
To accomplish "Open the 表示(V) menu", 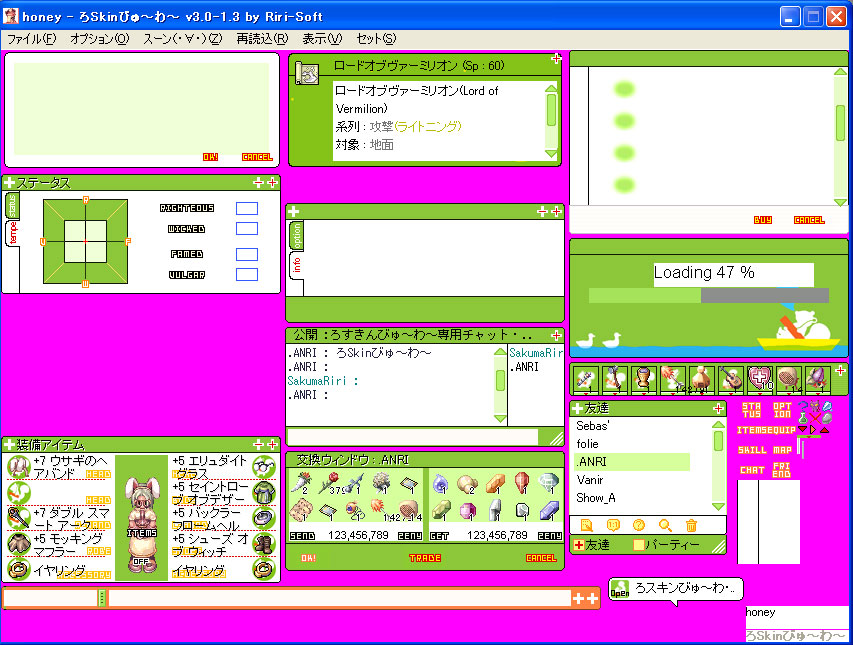I will [x=322, y=39].
